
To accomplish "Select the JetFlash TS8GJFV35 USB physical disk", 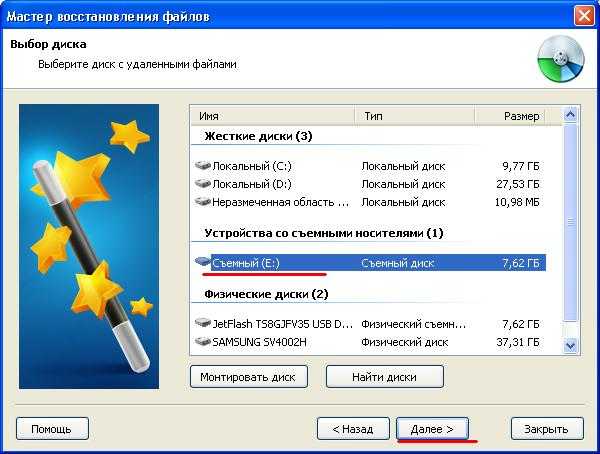I will coord(369,324).
